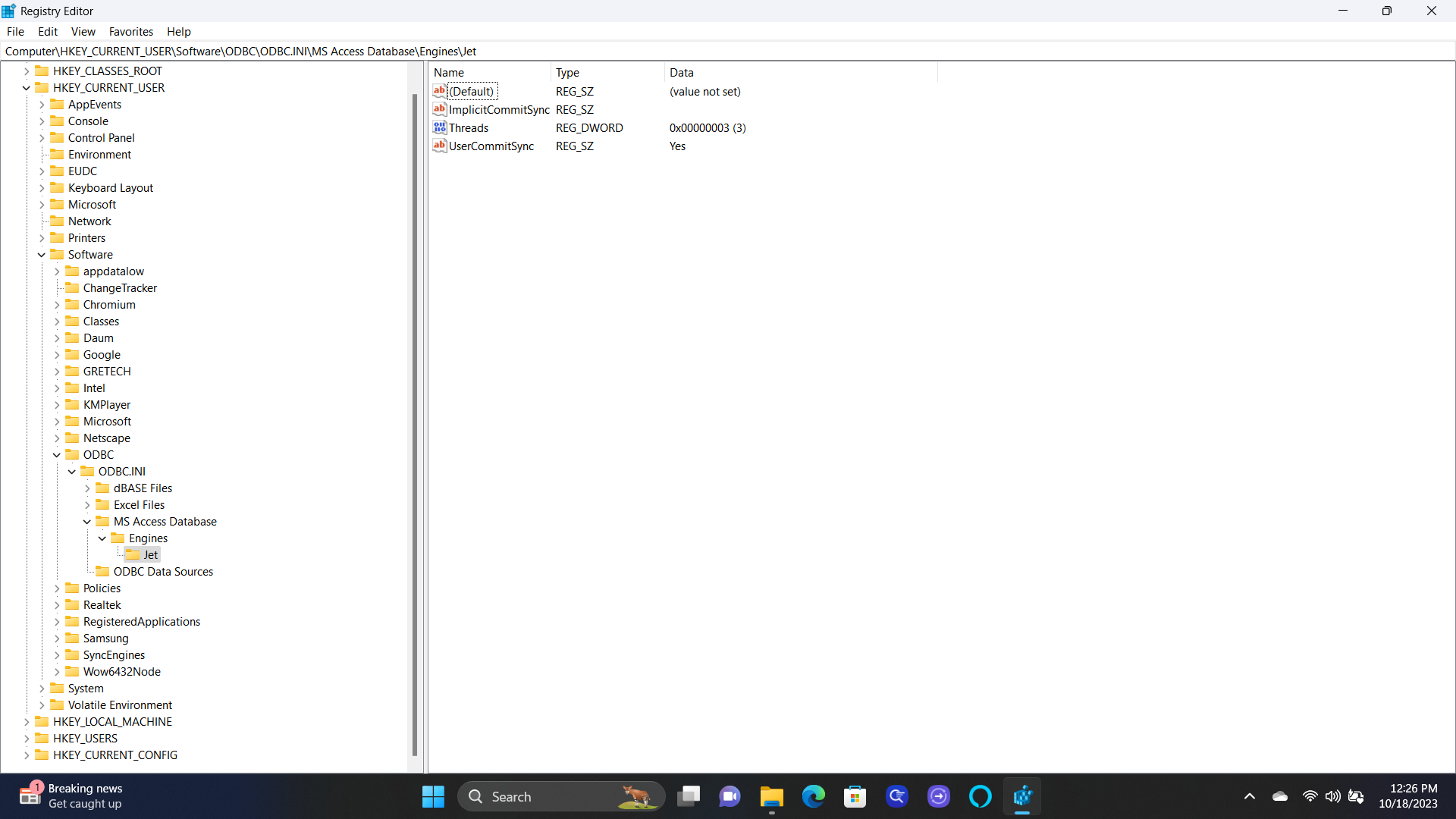The height and width of the screenshot is (819, 1456).
Task: Click the ImplicitCommitSync string value icon
Action: pos(440,109)
